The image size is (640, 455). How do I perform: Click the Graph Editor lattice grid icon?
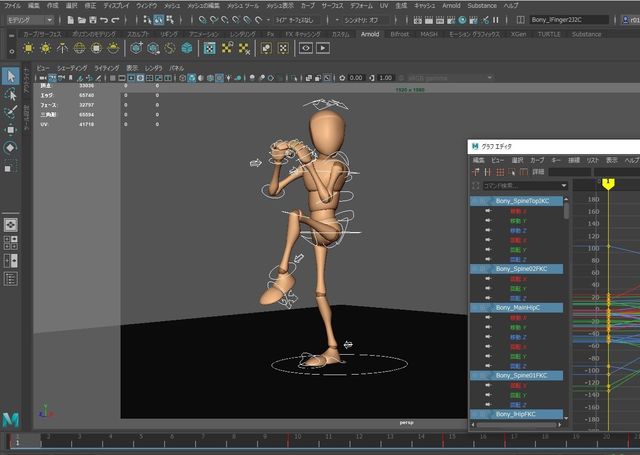tap(500, 172)
